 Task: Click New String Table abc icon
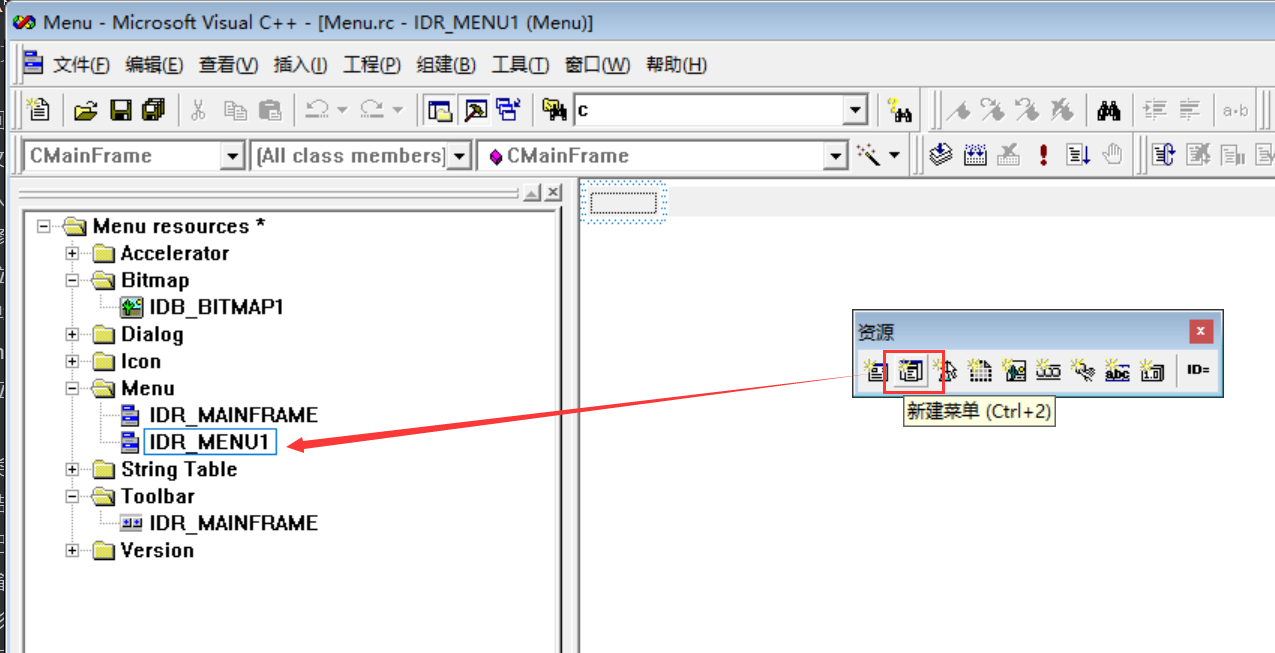click(x=1117, y=371)
